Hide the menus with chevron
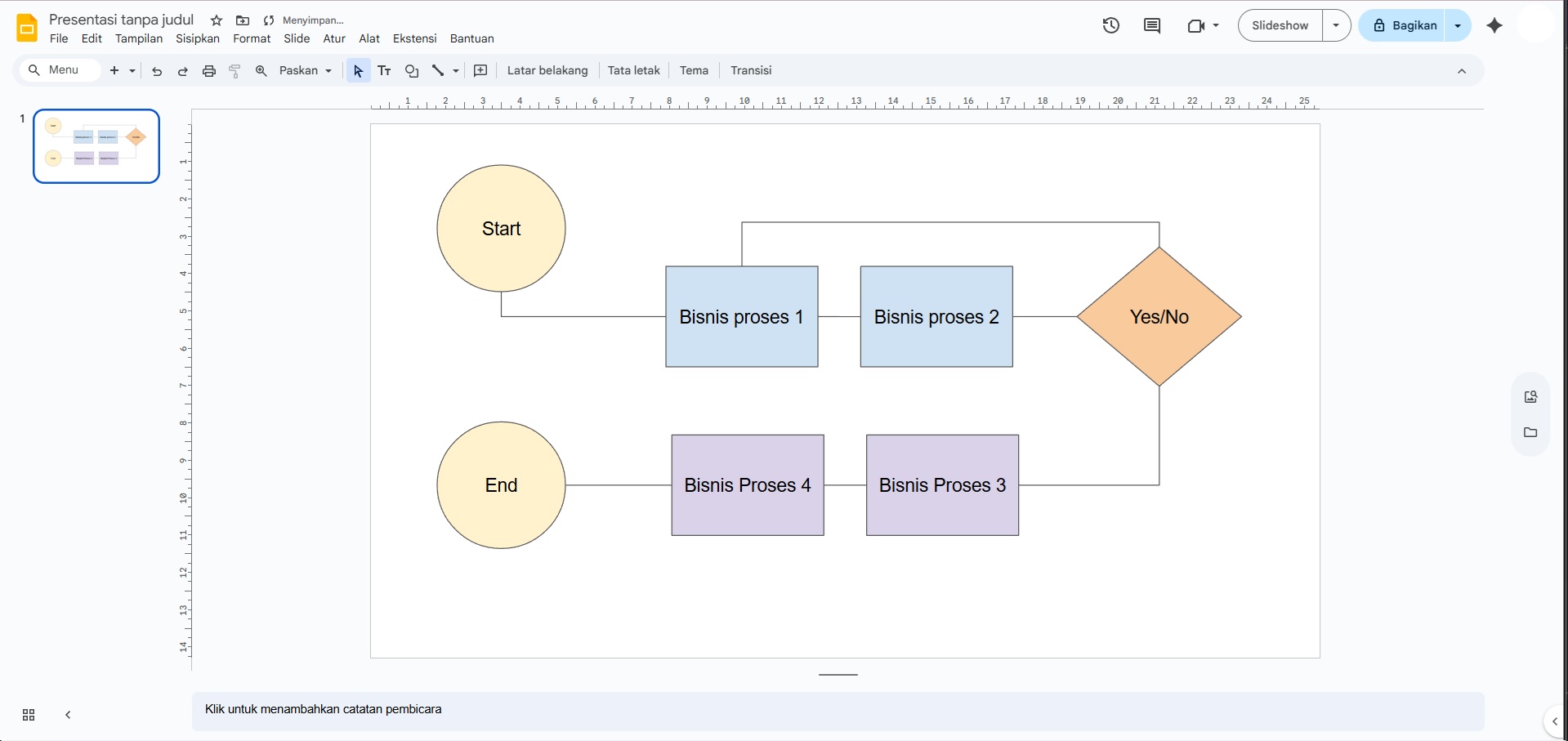 [1462, 71]
